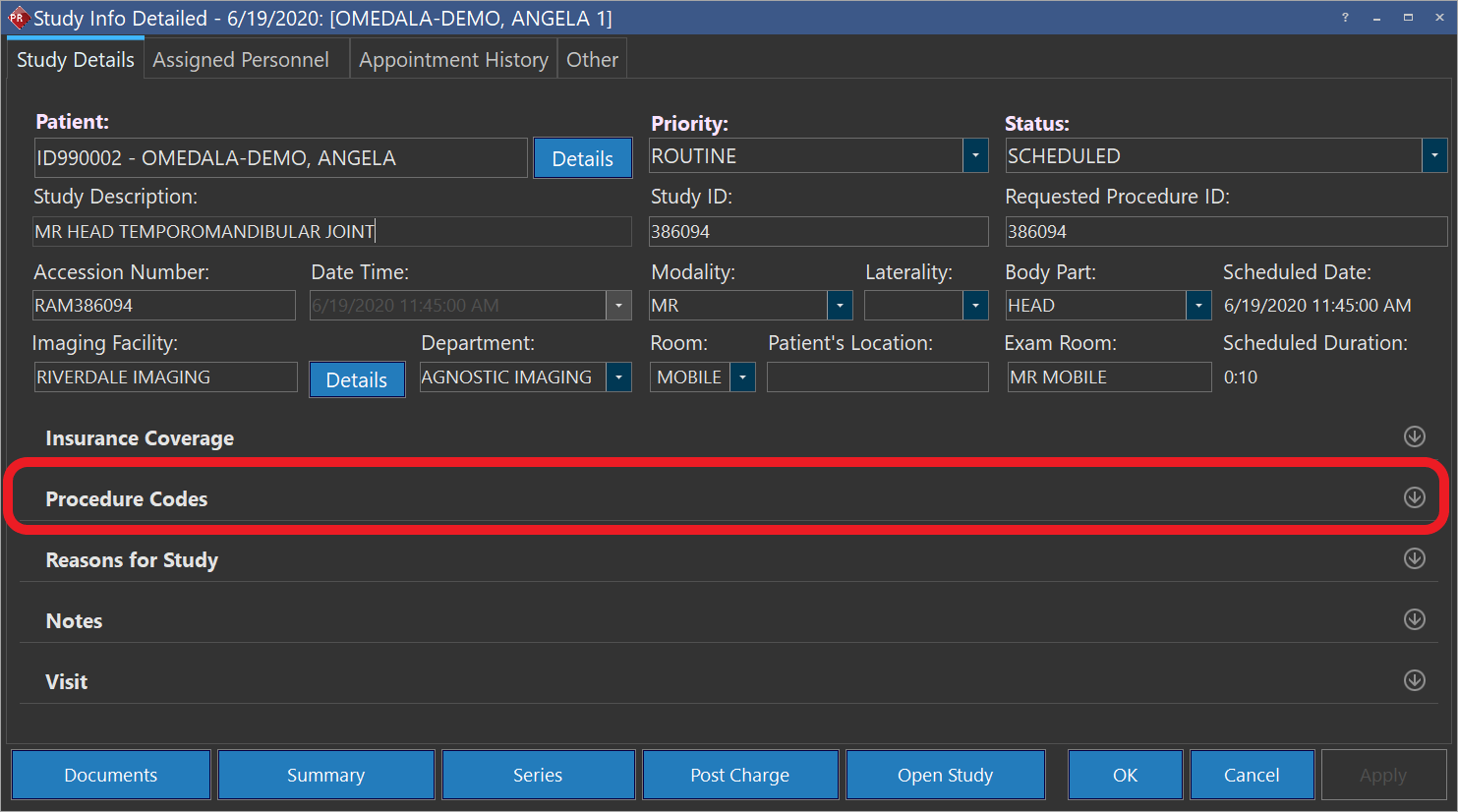
Task: Open the Other tab
Action: (x=592, y=60)
